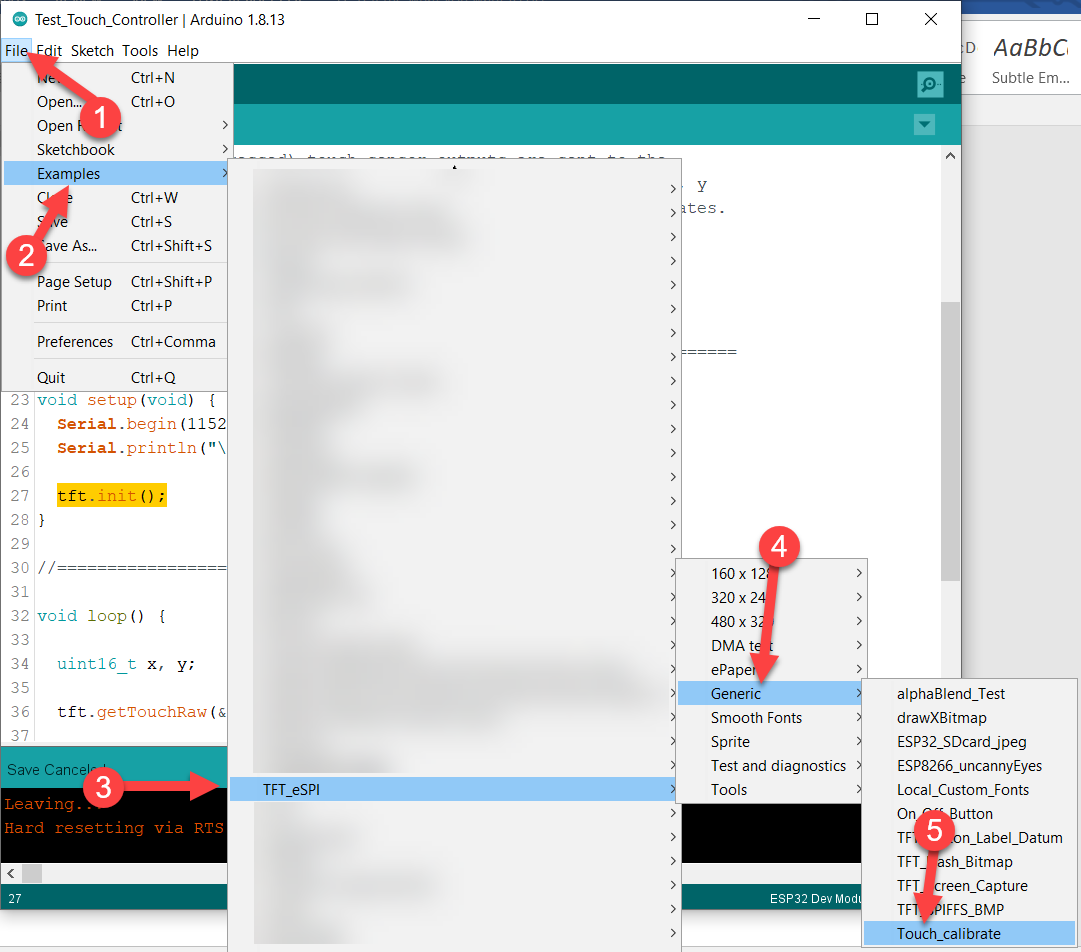Expand the ePaper submenu
The height and width of the screenshot is (952, 1081).
click(771, 669)
